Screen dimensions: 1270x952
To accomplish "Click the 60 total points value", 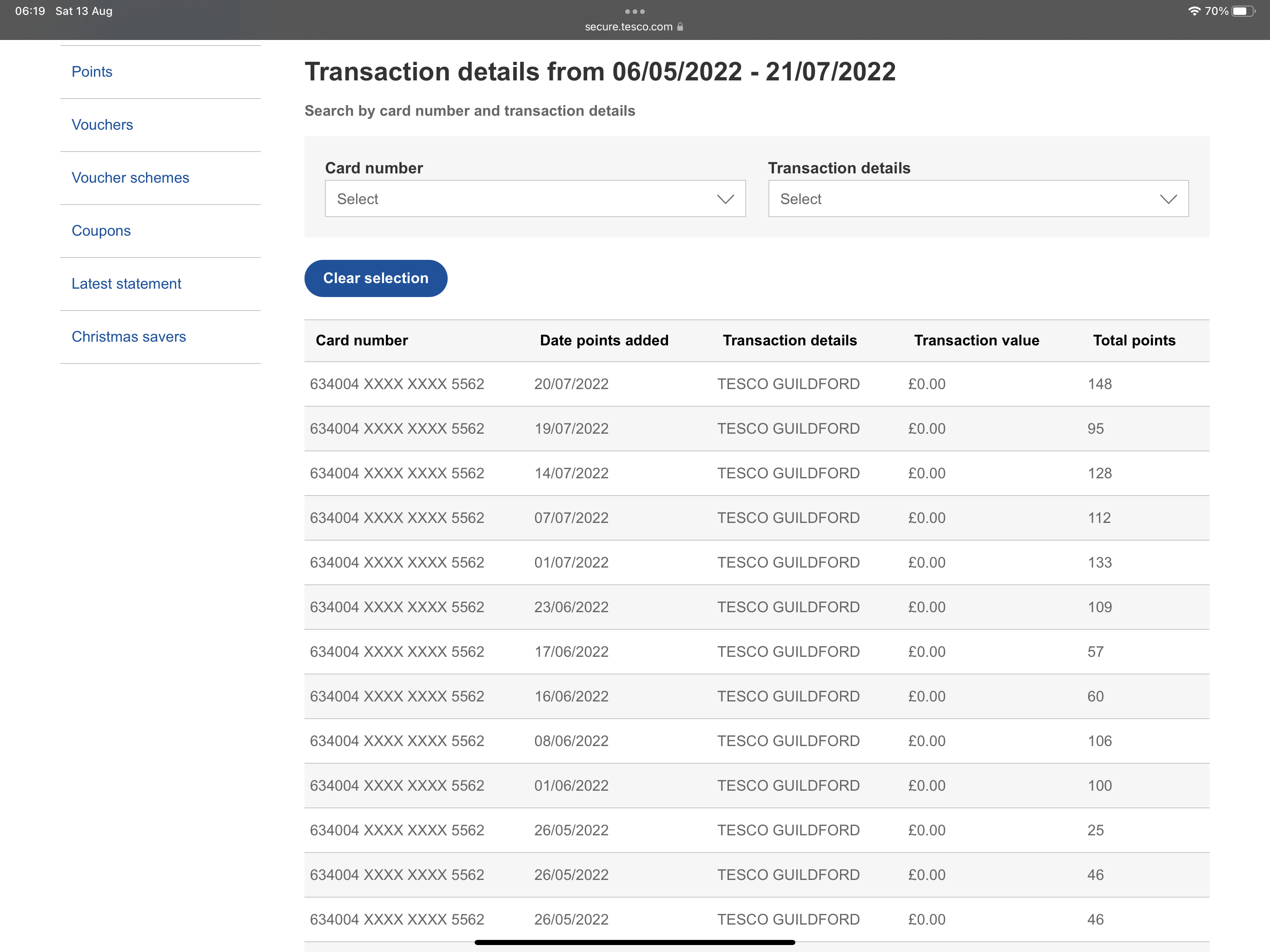I will (1096, 696).
